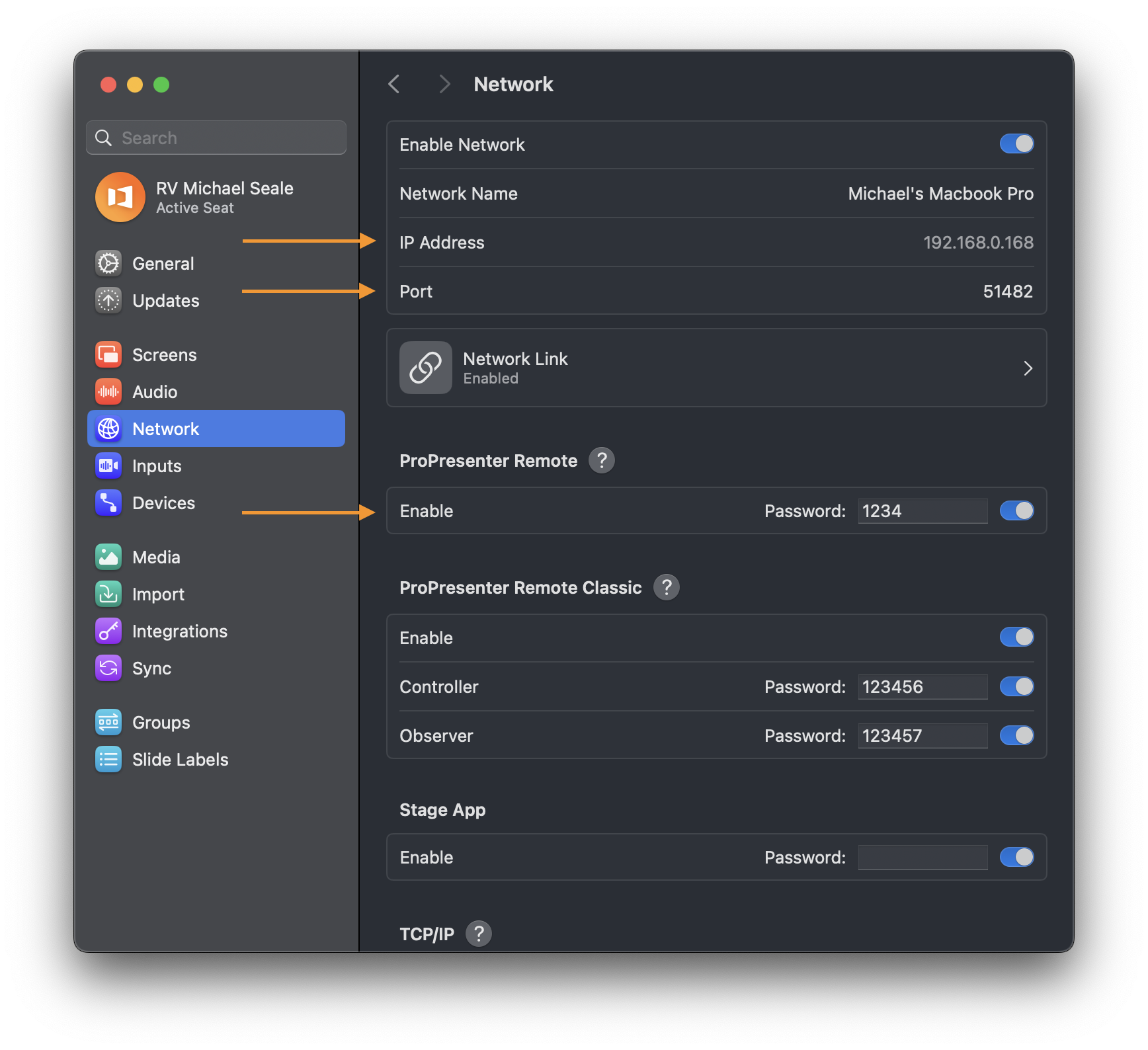Toggle the Enable Network switch

pos(1017,143)
